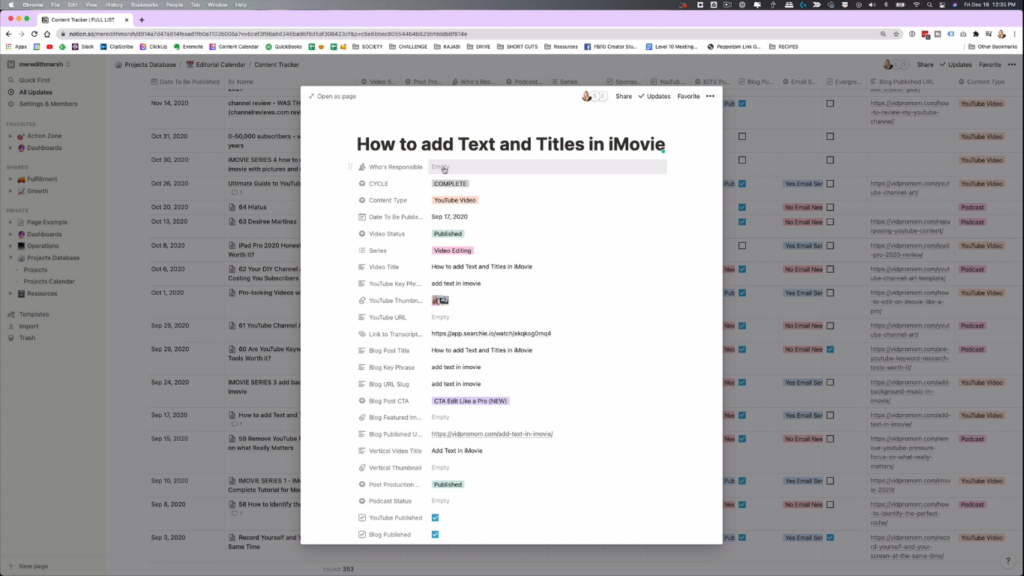1024x576 pixels.
Task: Open the Blog Published URL column header
Action: click(x=901, y=82)
